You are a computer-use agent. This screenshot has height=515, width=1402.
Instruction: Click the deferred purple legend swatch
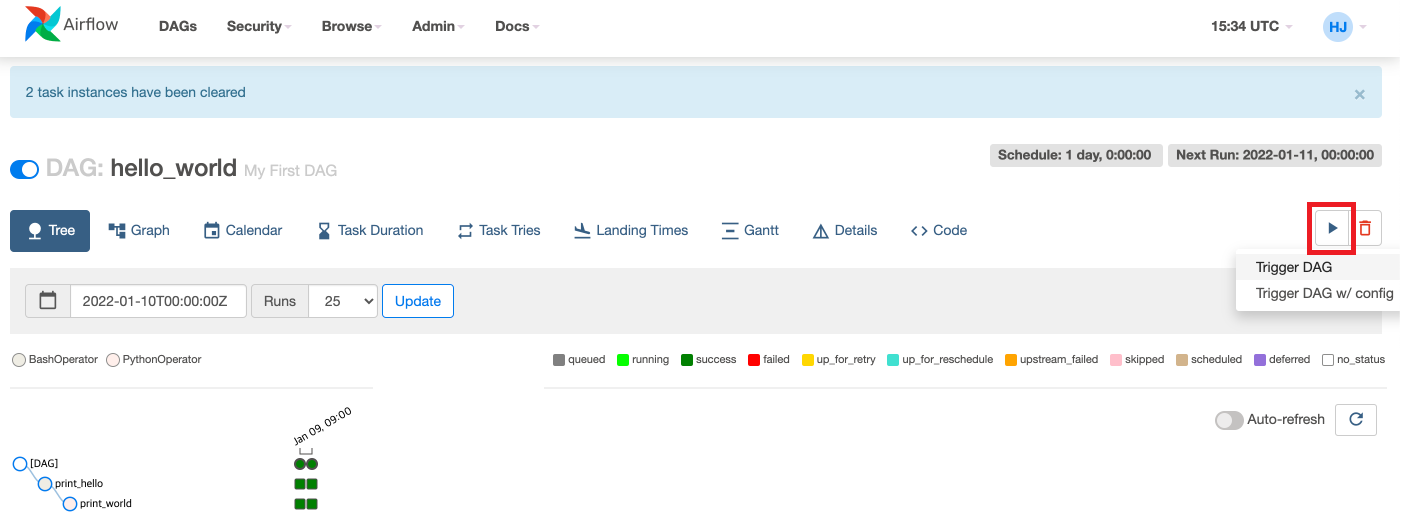click(1260, 360)
